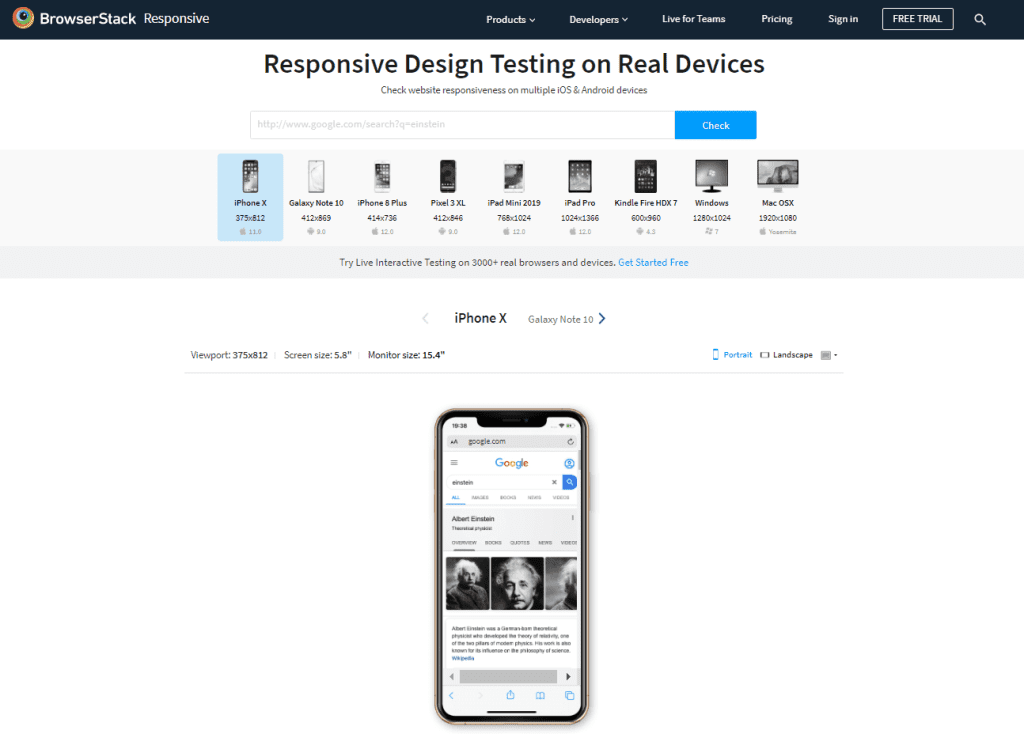1024x734 pixels.
Task: Click the BrowserStack logo icon
Action: pyautogui.click(x=23, y=18)
